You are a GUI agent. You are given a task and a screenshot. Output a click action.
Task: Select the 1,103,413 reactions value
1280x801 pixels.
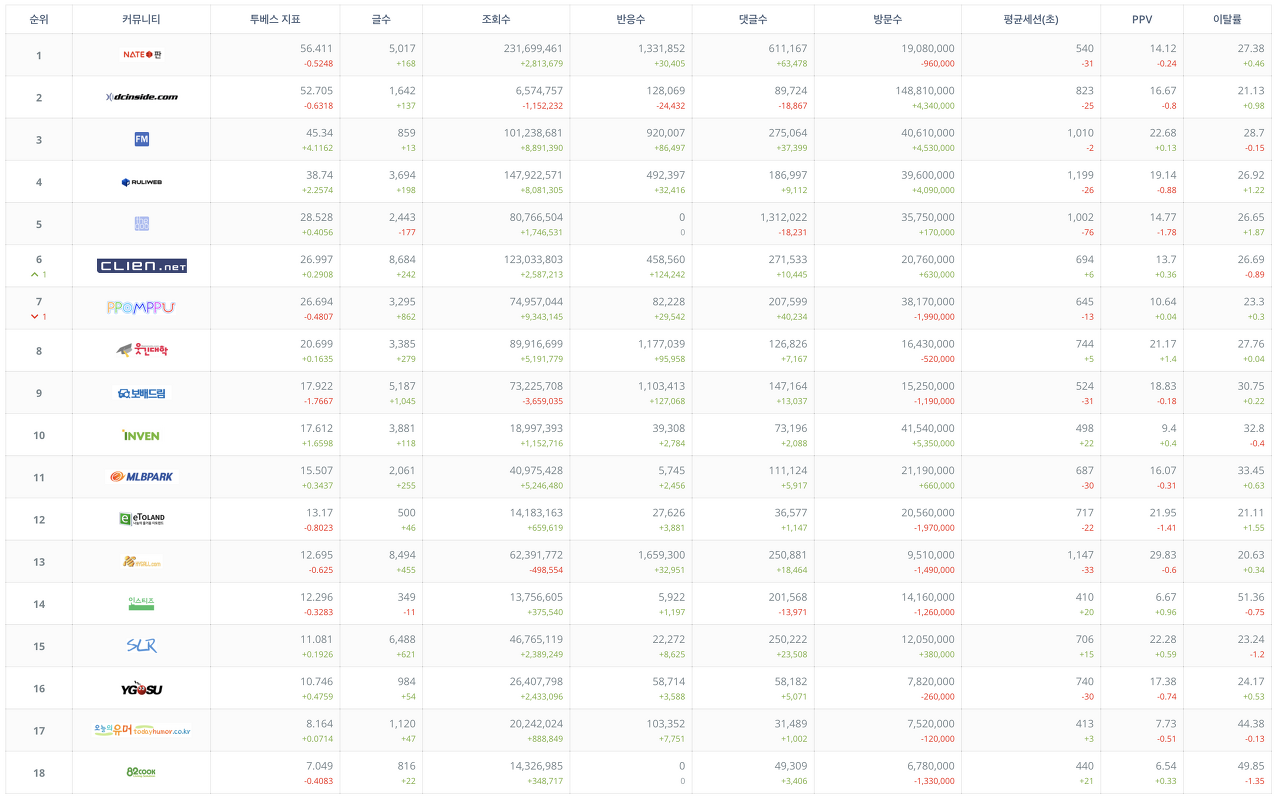661,386
